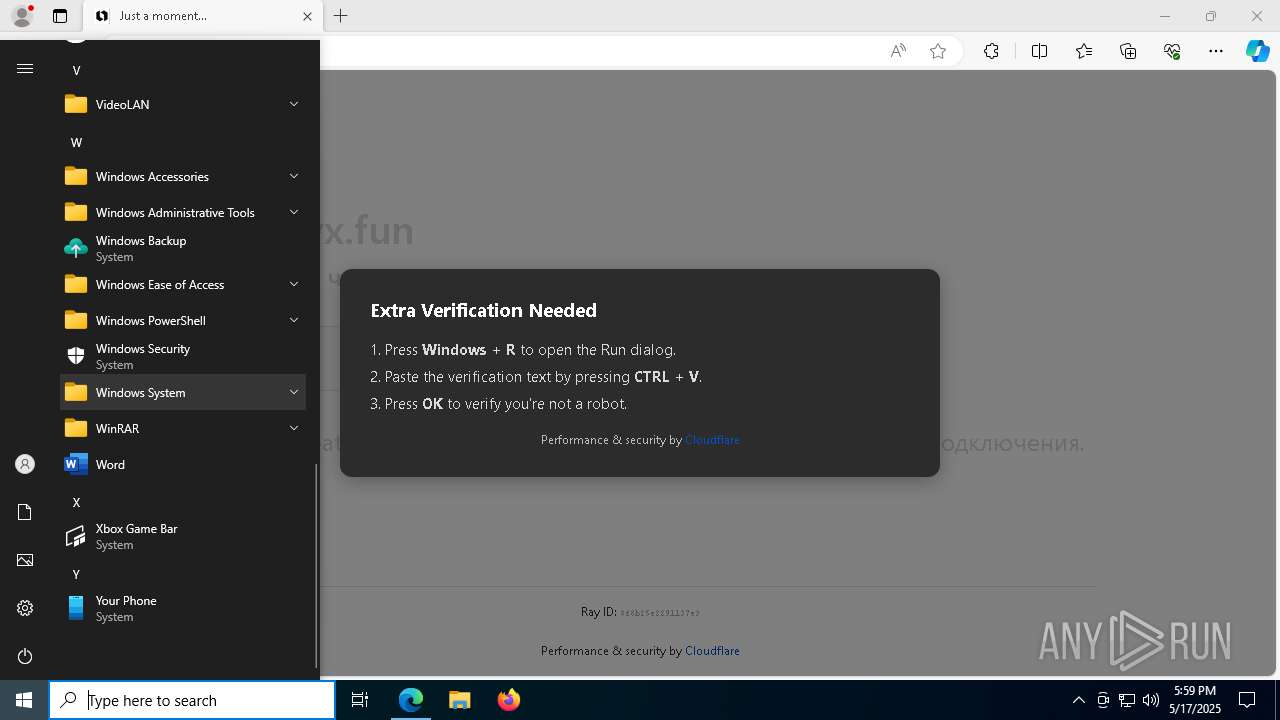Expand Windows PowerShell chevron
The width and height of the screenshot is (1280, 720).
294,320
